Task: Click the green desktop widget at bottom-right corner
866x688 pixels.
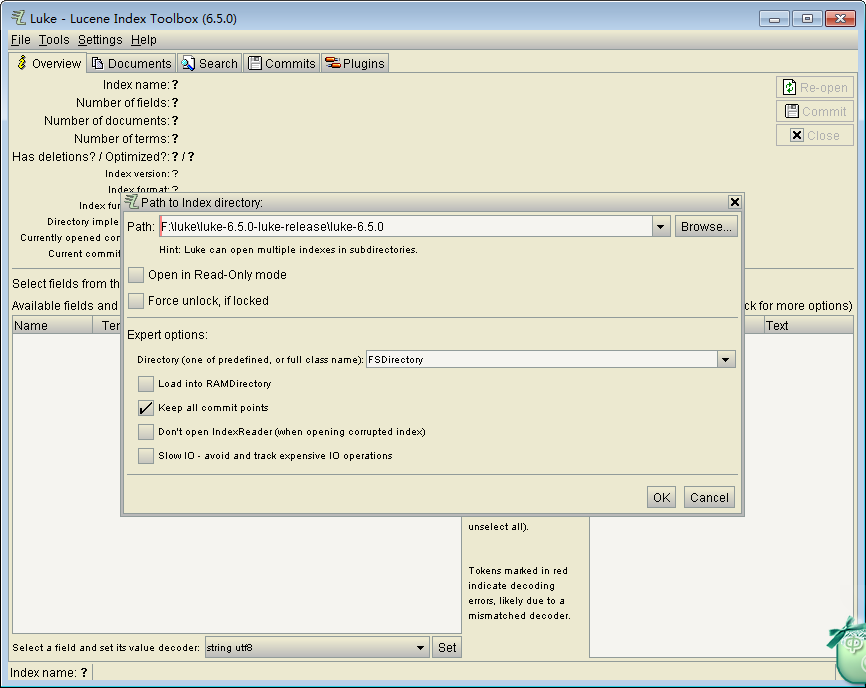Action: tap(849, 652)
